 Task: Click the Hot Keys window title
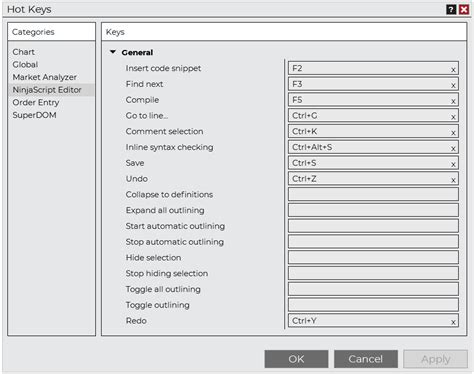point(29,9)
